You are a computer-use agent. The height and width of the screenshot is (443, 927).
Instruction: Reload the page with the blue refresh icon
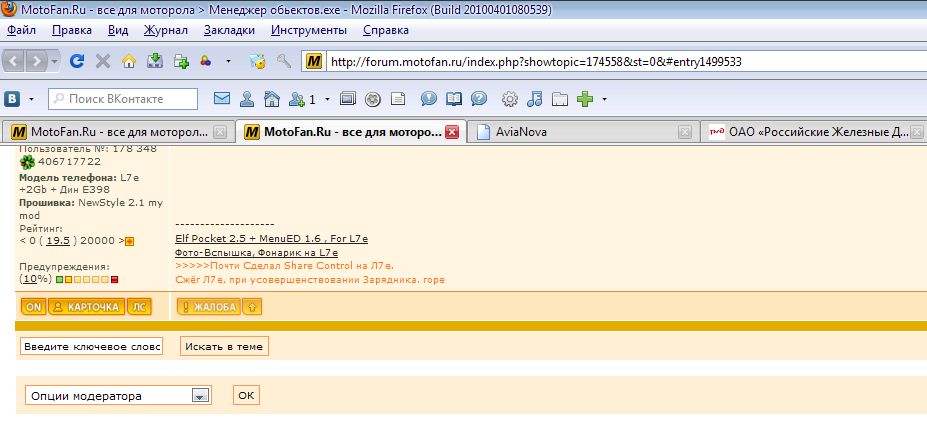[x=77, y=61]
